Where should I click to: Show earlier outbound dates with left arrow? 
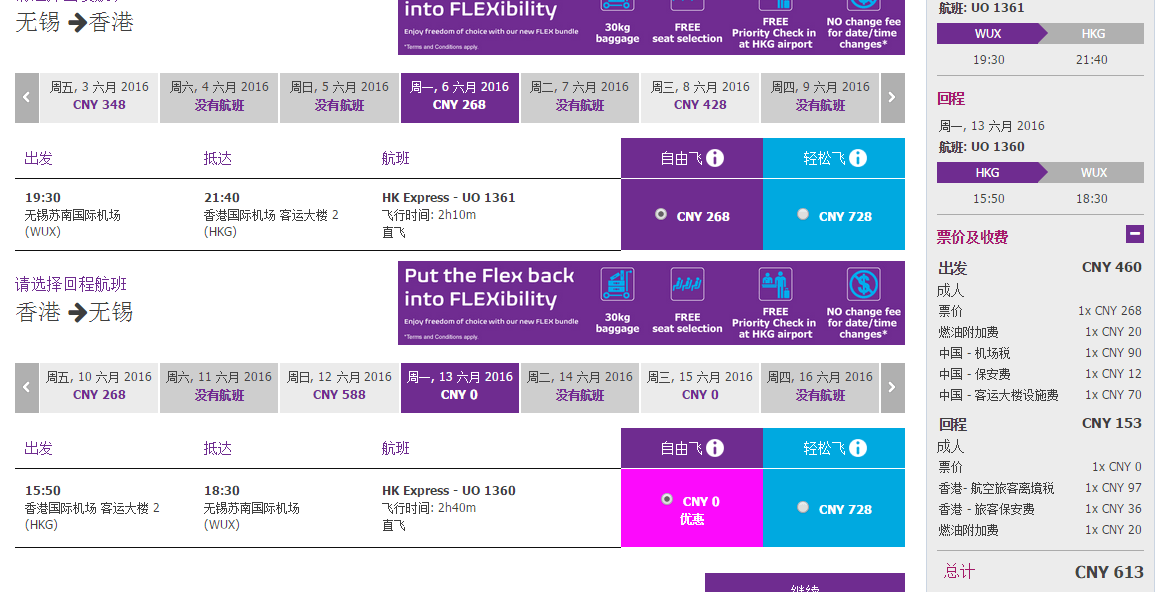click(x=27, y=98)
